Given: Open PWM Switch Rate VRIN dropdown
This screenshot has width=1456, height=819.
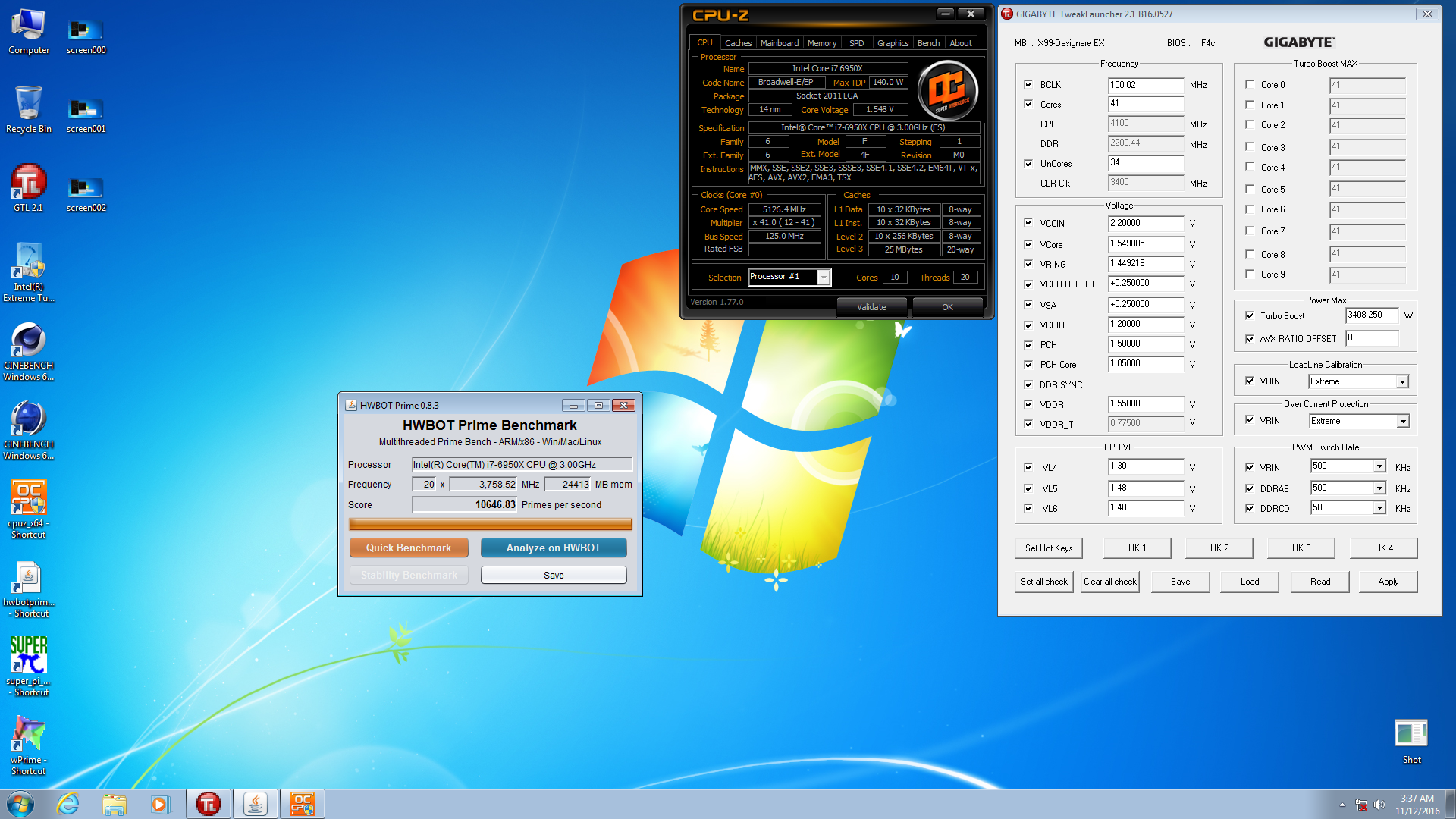Looking at the screenshot, I should [x=1379, y=466].
